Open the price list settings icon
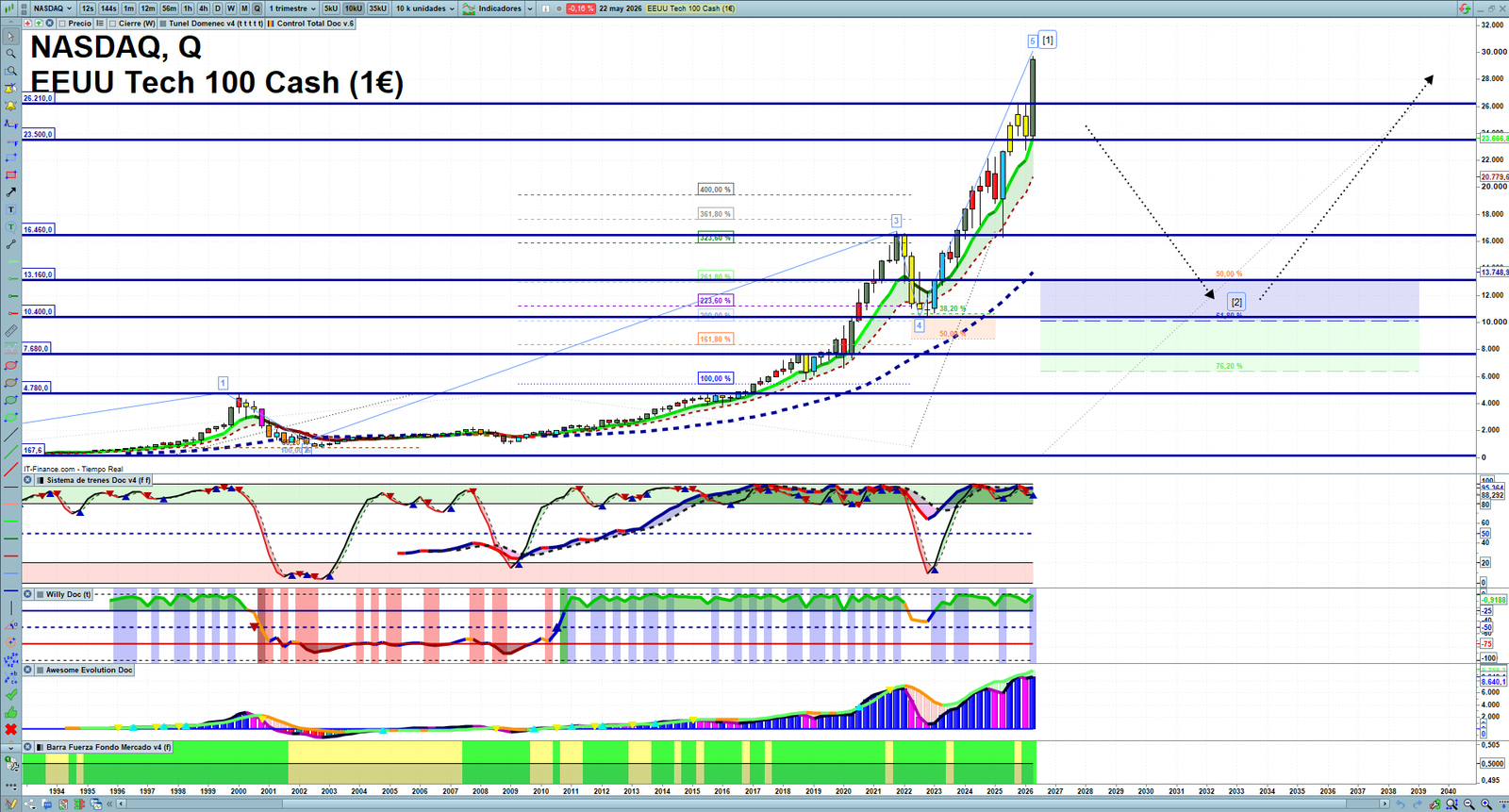The image size is (1509, 812). pos(99,23)
